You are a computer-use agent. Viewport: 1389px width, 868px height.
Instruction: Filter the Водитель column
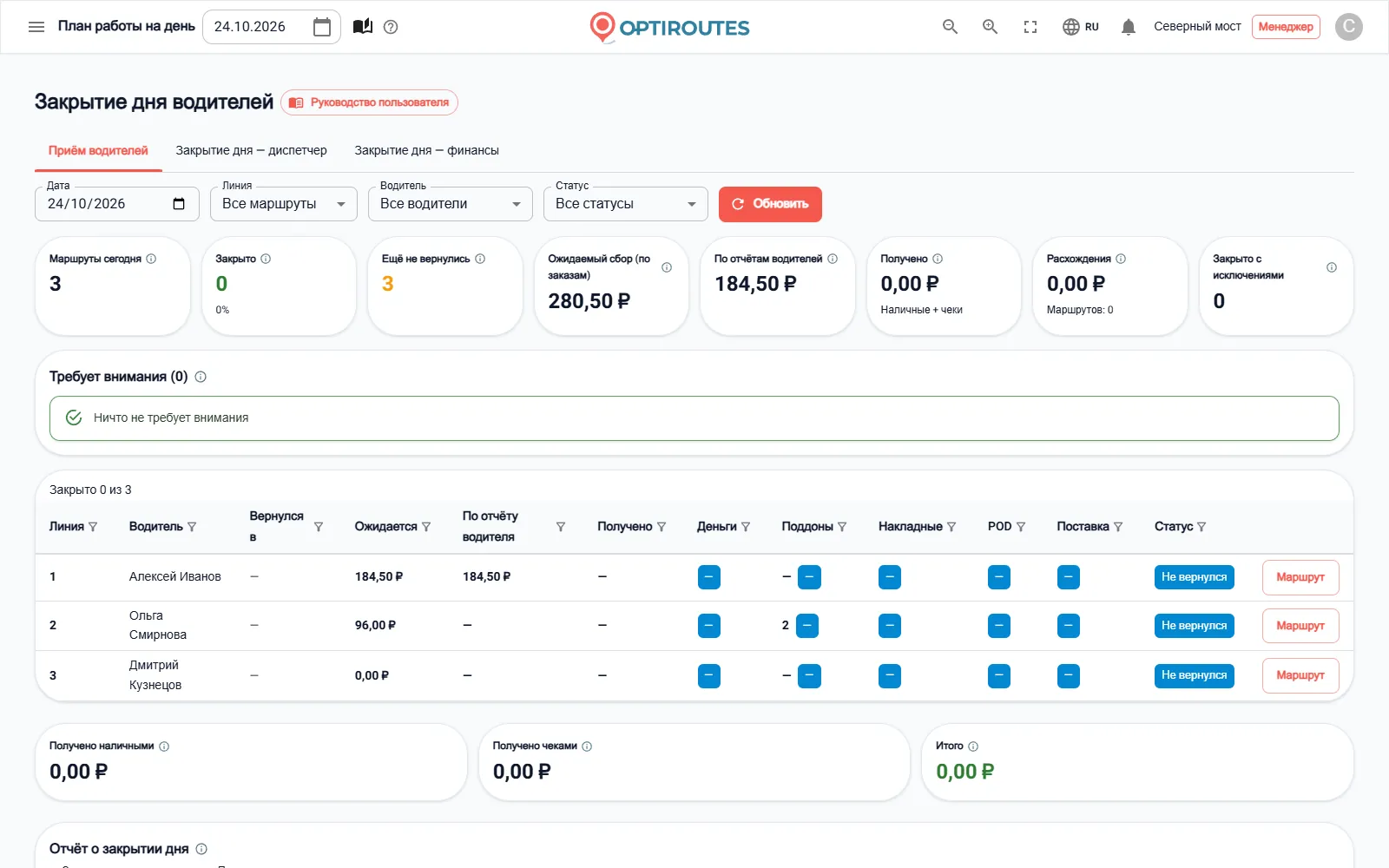[192, 527]
